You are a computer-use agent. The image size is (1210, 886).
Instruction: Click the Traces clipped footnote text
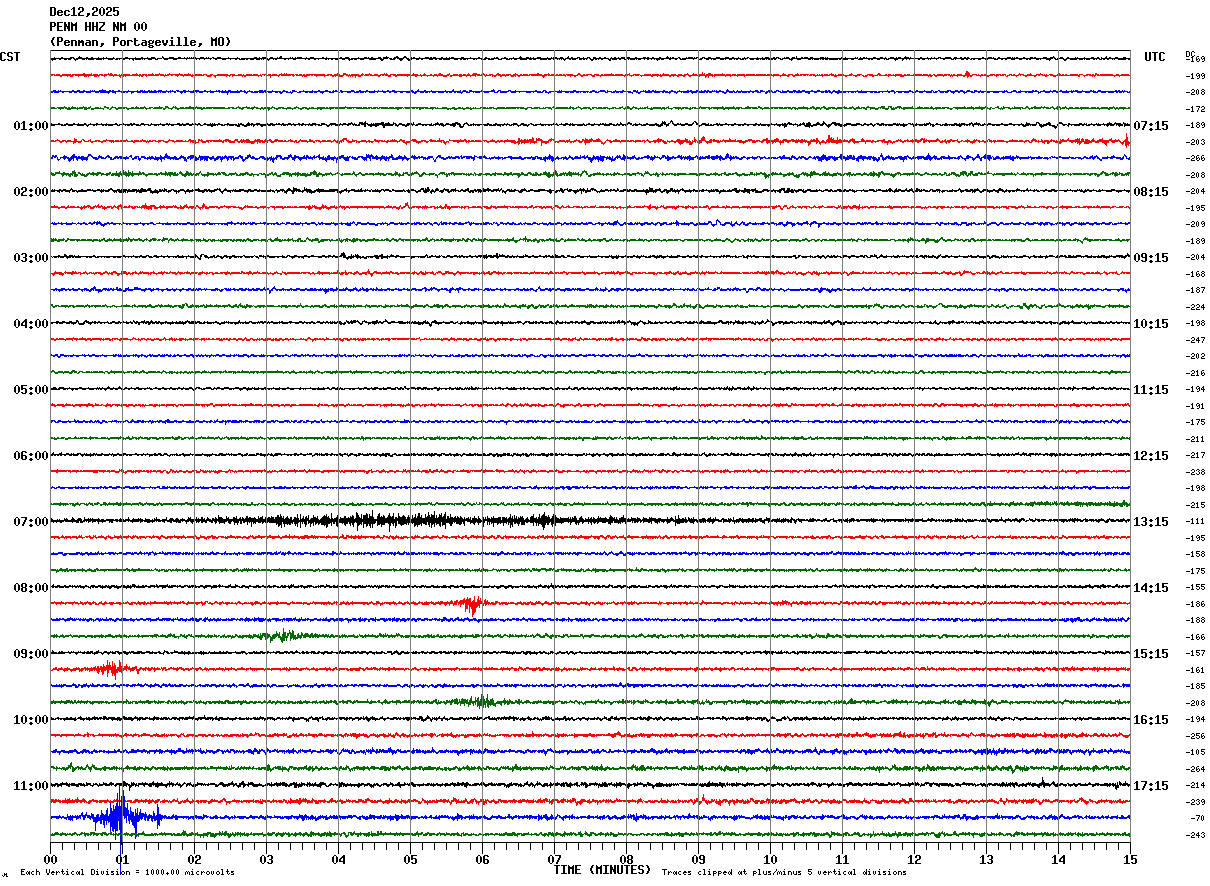point(784,873)
